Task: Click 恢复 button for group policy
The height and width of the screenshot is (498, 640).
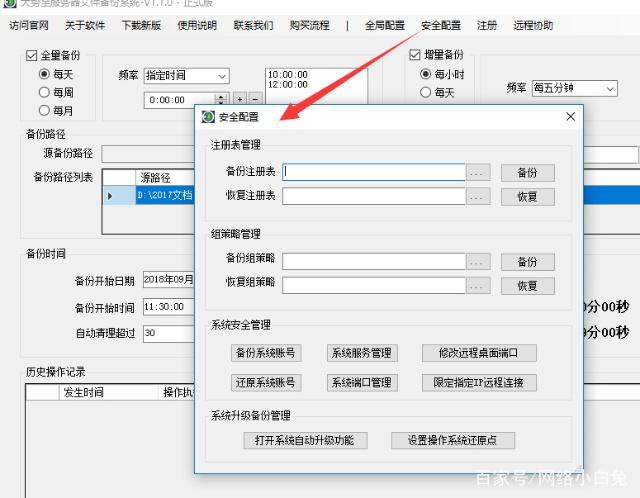Action: (528, 286)
